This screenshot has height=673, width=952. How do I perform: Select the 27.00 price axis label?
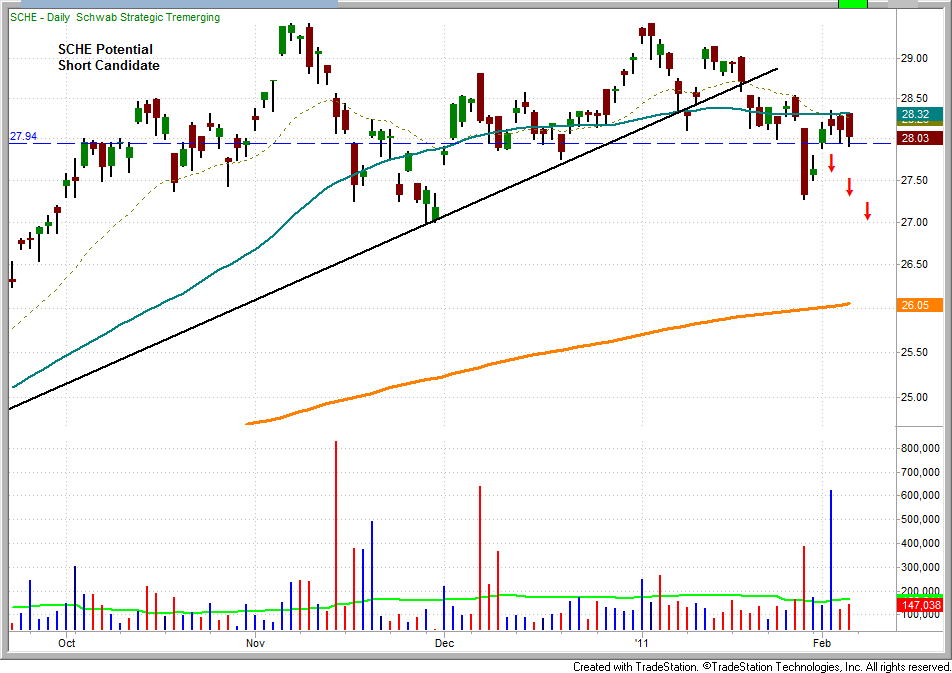coord(914,222)
